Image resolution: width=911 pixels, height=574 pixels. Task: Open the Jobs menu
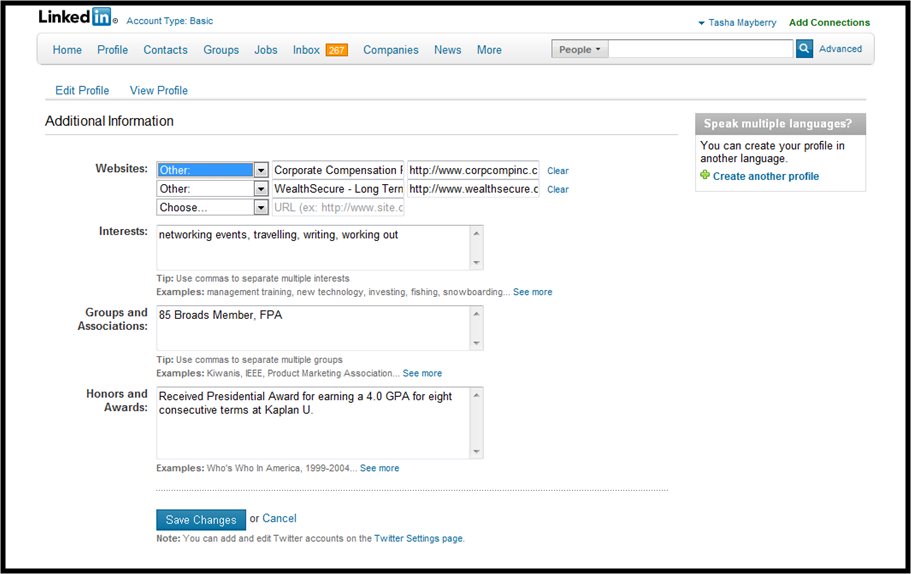(x=266, y=50)
